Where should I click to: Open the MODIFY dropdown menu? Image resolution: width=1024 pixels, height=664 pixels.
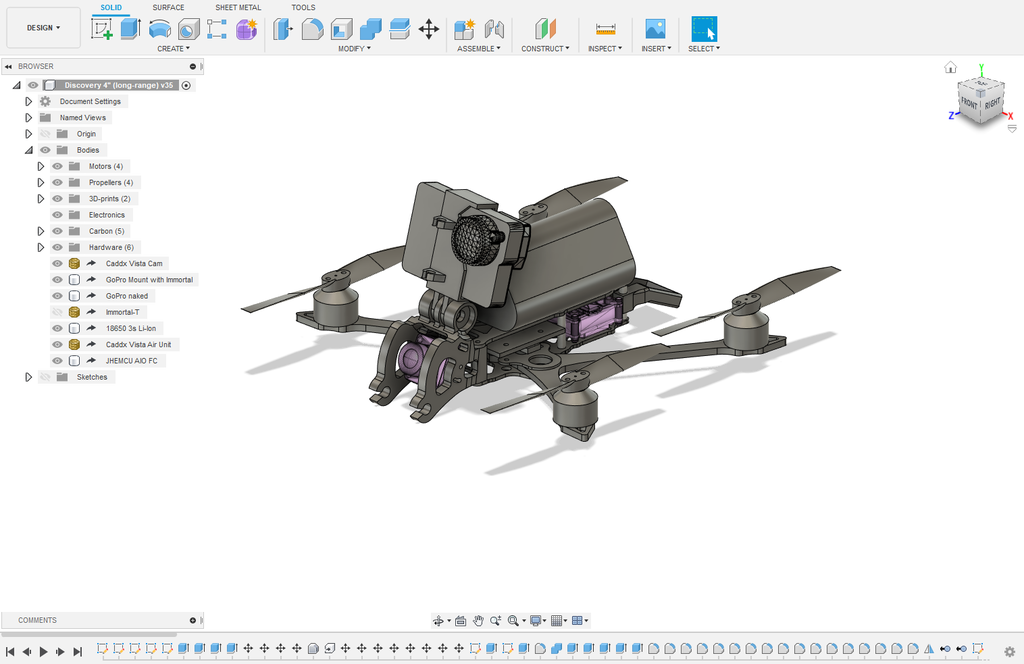354,49
